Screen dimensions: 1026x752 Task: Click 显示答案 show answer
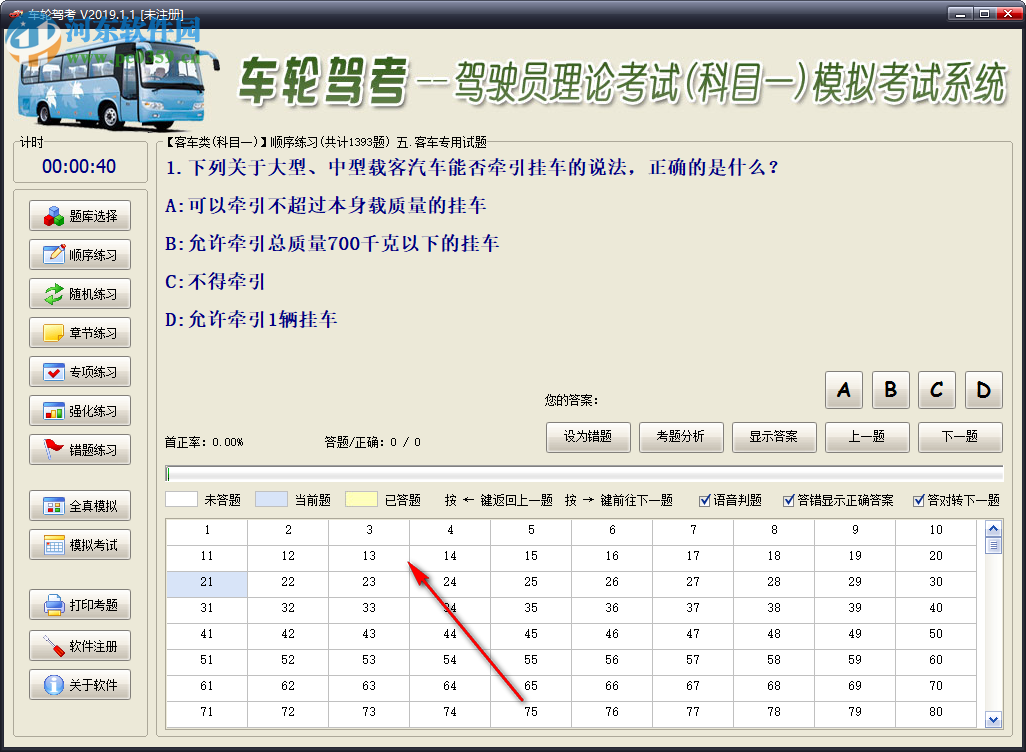(x=774, y=437)
